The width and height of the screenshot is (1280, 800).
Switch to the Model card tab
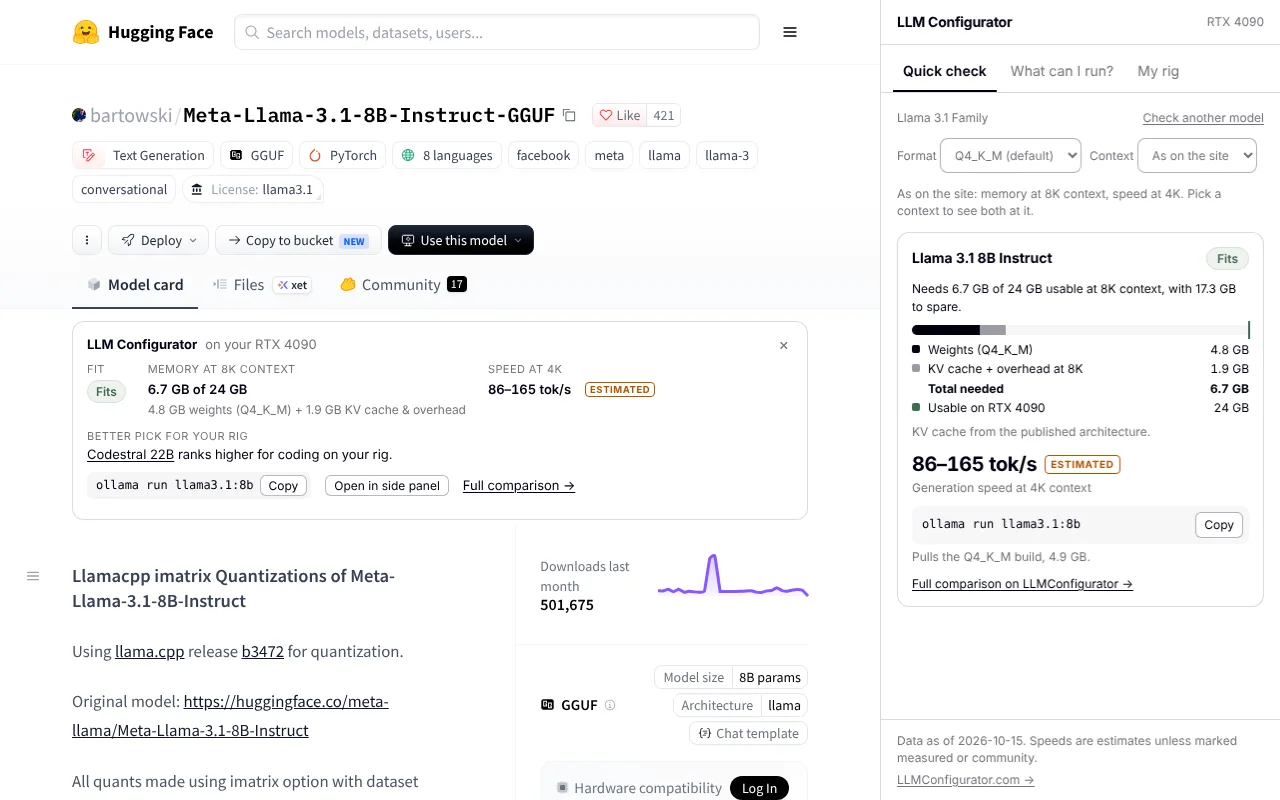[x=135, y=285]
